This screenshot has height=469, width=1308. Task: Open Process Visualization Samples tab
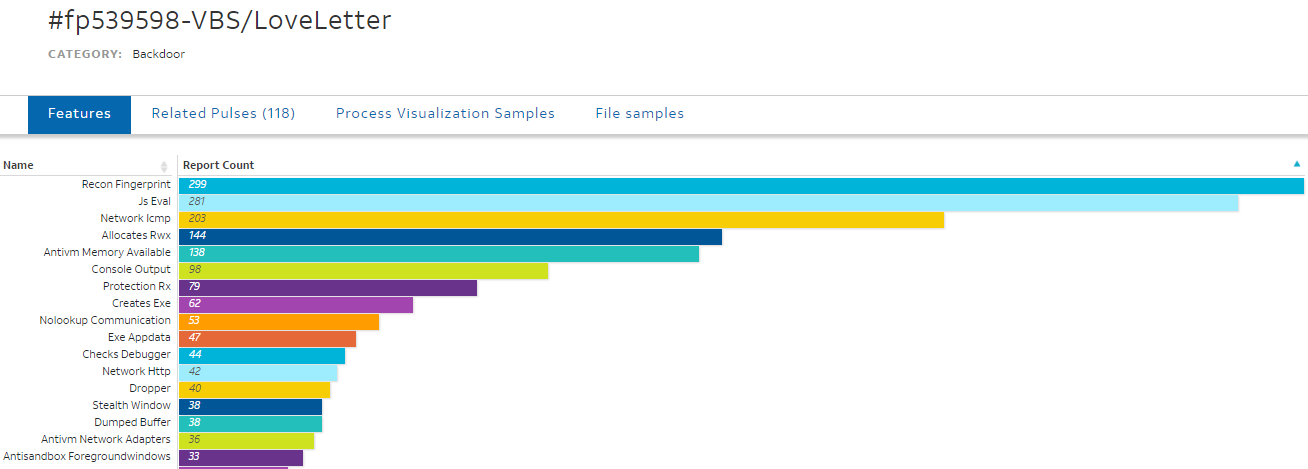click(445, 114)
